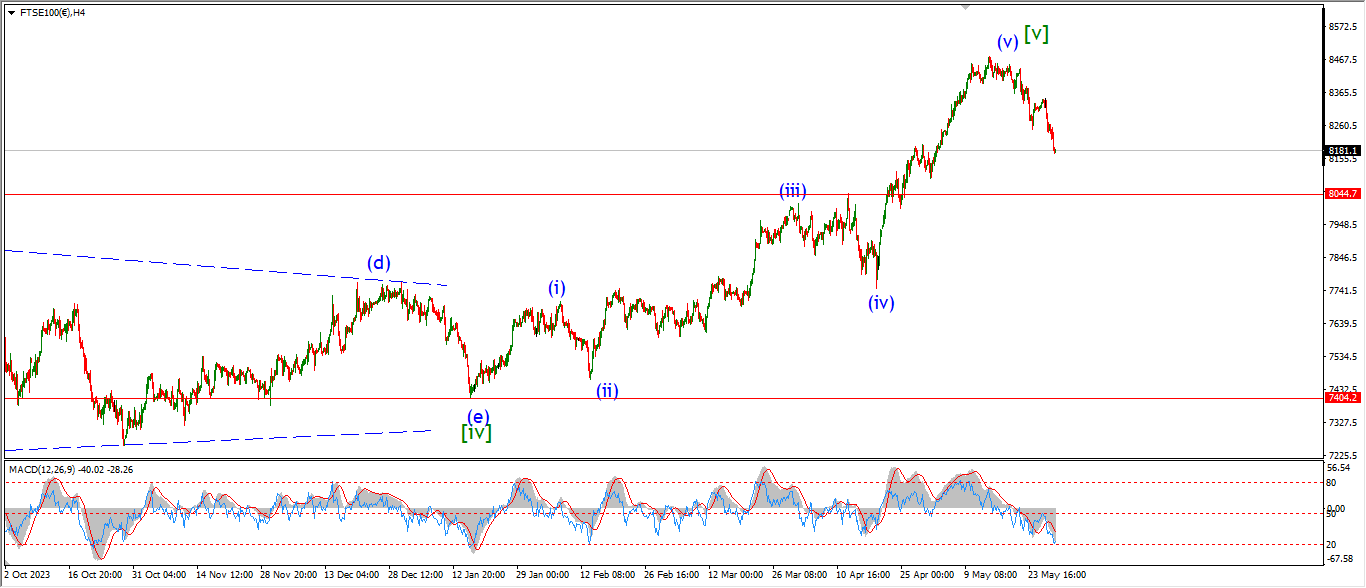Viewport: 1366px width, 588px height.
Task: Select the green [iv] wave label
Action: click(476, 433)
